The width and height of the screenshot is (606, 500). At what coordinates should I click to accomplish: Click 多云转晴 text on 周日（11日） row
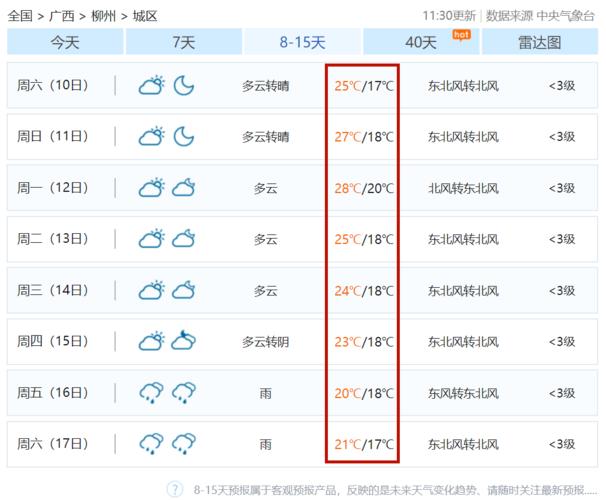click(266, 137)
